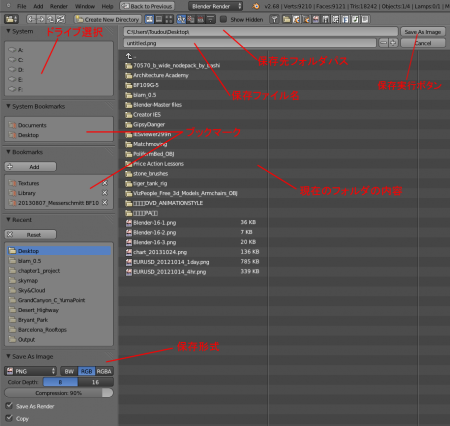Click the filter funnel icon

274,19
